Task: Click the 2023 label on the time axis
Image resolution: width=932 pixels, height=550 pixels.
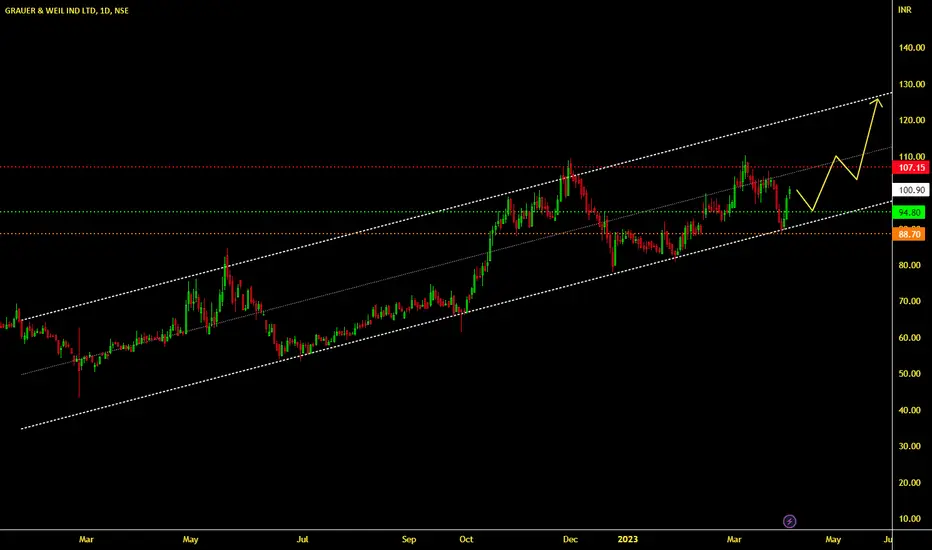Action: 628,539
